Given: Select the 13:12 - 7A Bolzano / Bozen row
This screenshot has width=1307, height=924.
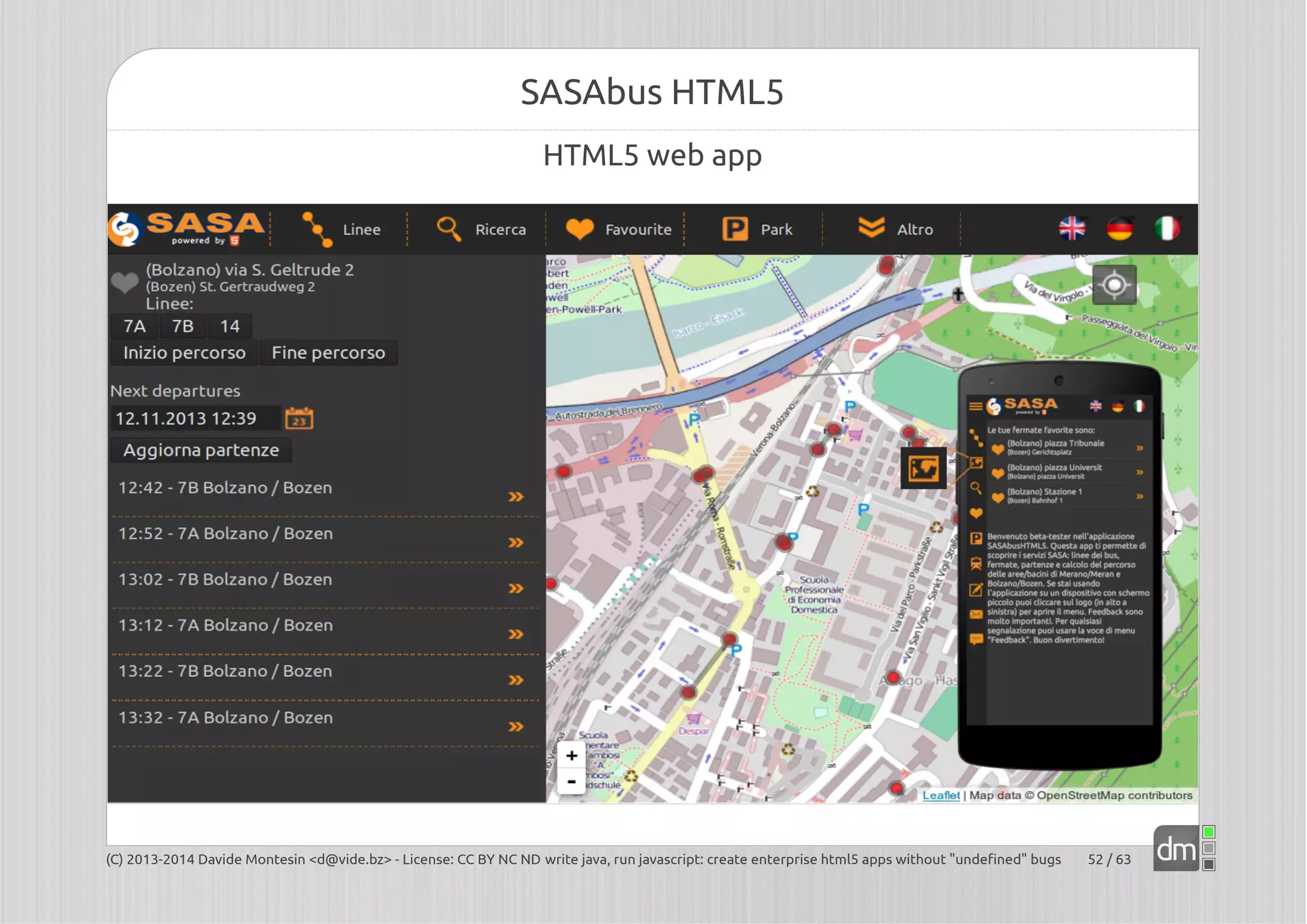Looking at the screenshot, I should tap(325, 631).
